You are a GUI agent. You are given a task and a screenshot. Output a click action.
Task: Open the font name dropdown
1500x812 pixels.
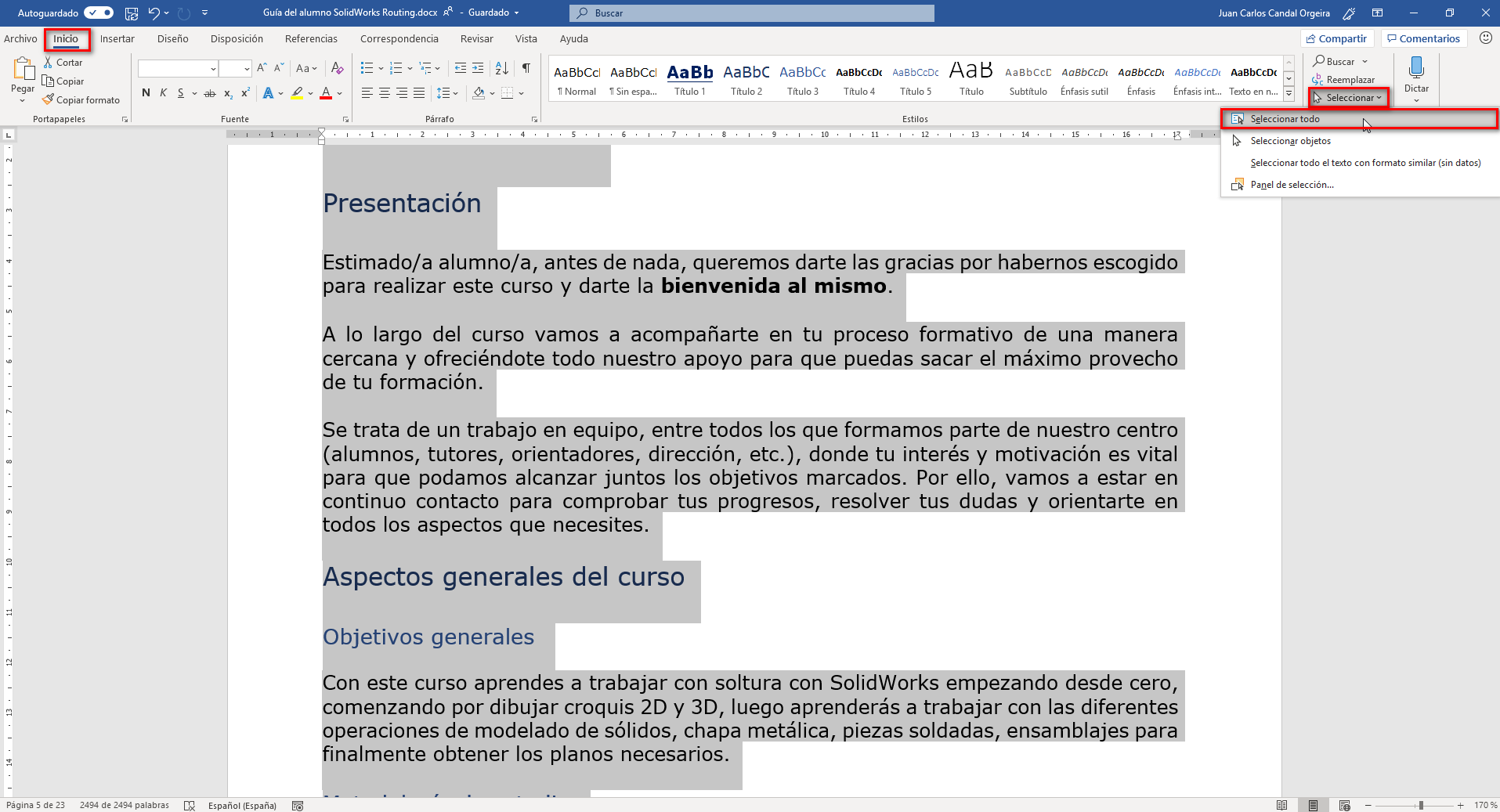[213, 69]
